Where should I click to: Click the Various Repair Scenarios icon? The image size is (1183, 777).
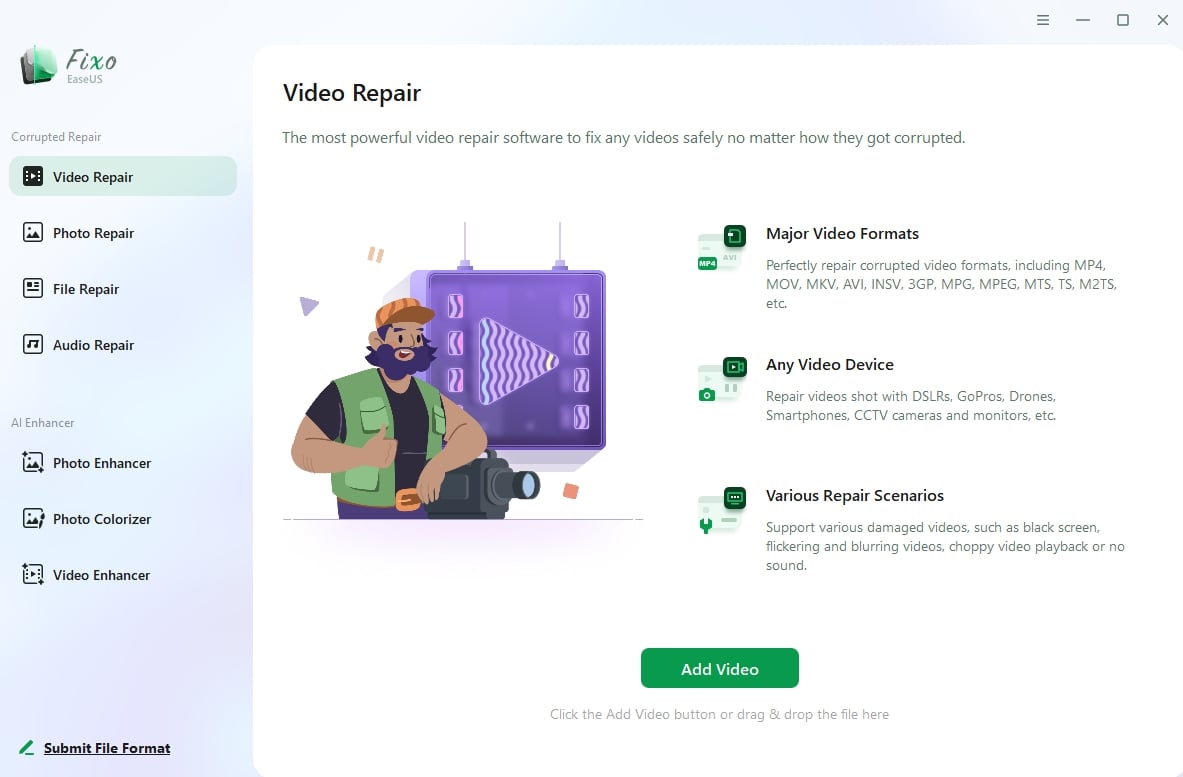pos(721,511)
